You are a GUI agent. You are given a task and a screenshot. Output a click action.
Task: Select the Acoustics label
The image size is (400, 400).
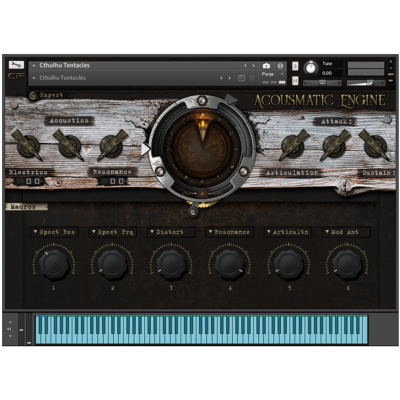pos(69,121)
